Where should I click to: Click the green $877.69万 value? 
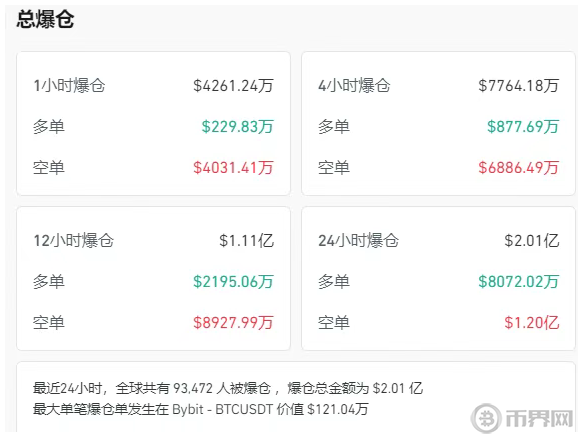pyautogui.click(x=523, y=127)
